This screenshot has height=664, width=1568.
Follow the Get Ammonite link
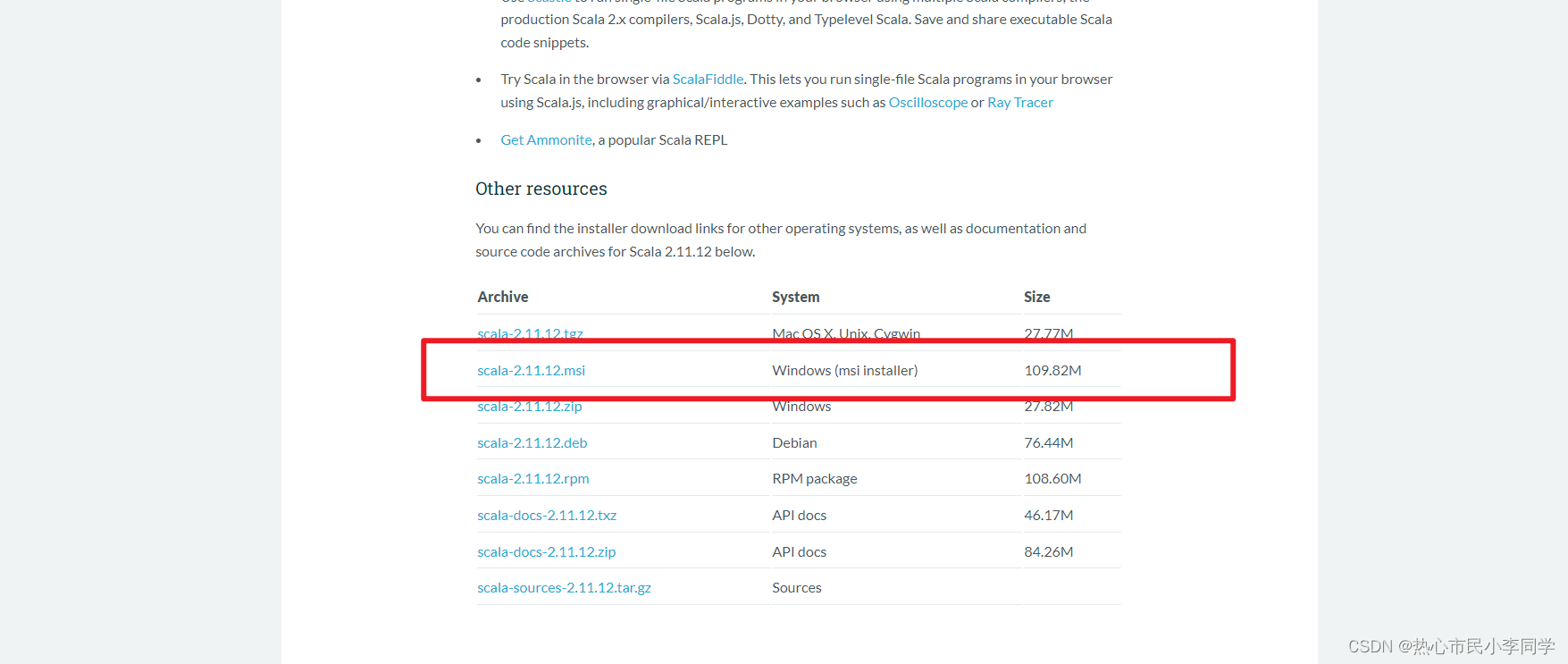(546, 140)
